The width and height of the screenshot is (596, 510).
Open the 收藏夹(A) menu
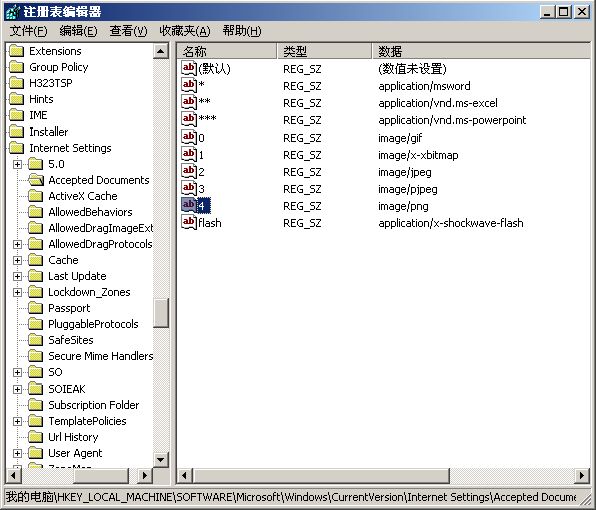(185, 31)
